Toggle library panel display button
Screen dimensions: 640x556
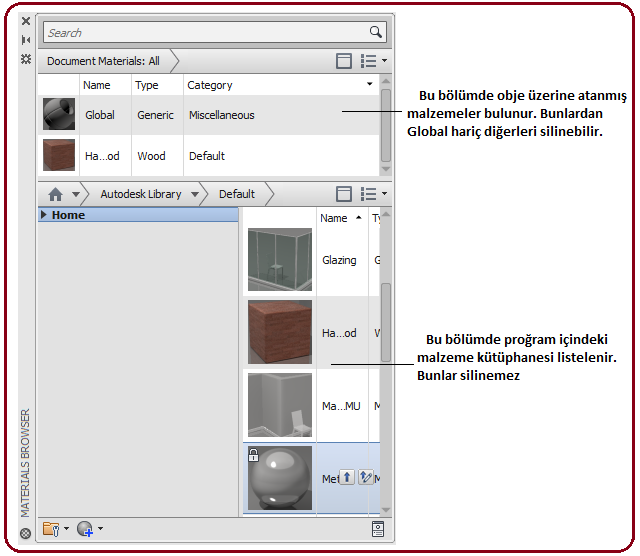click(344, 194)
